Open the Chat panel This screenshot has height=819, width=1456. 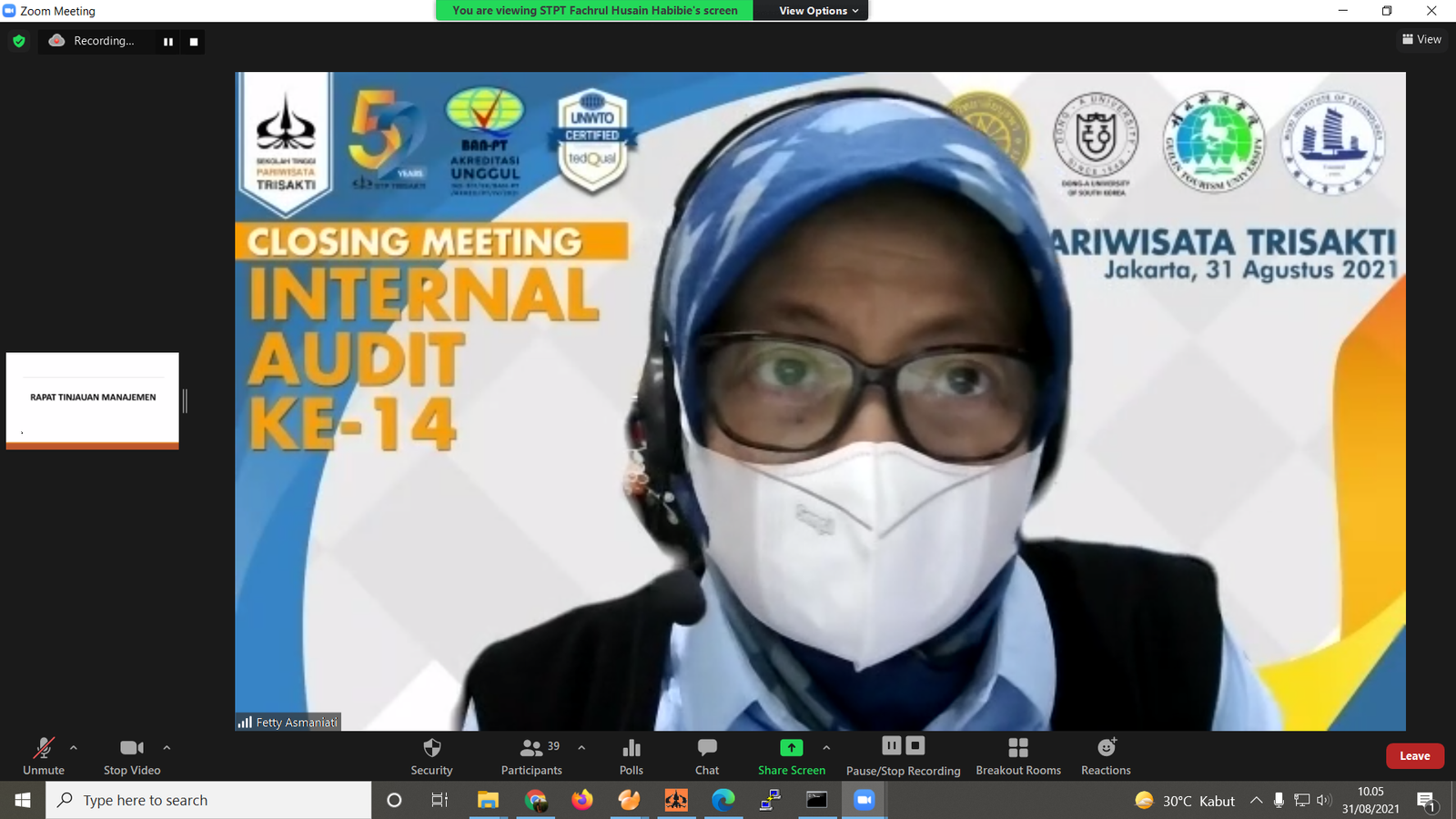click(707, 749)
